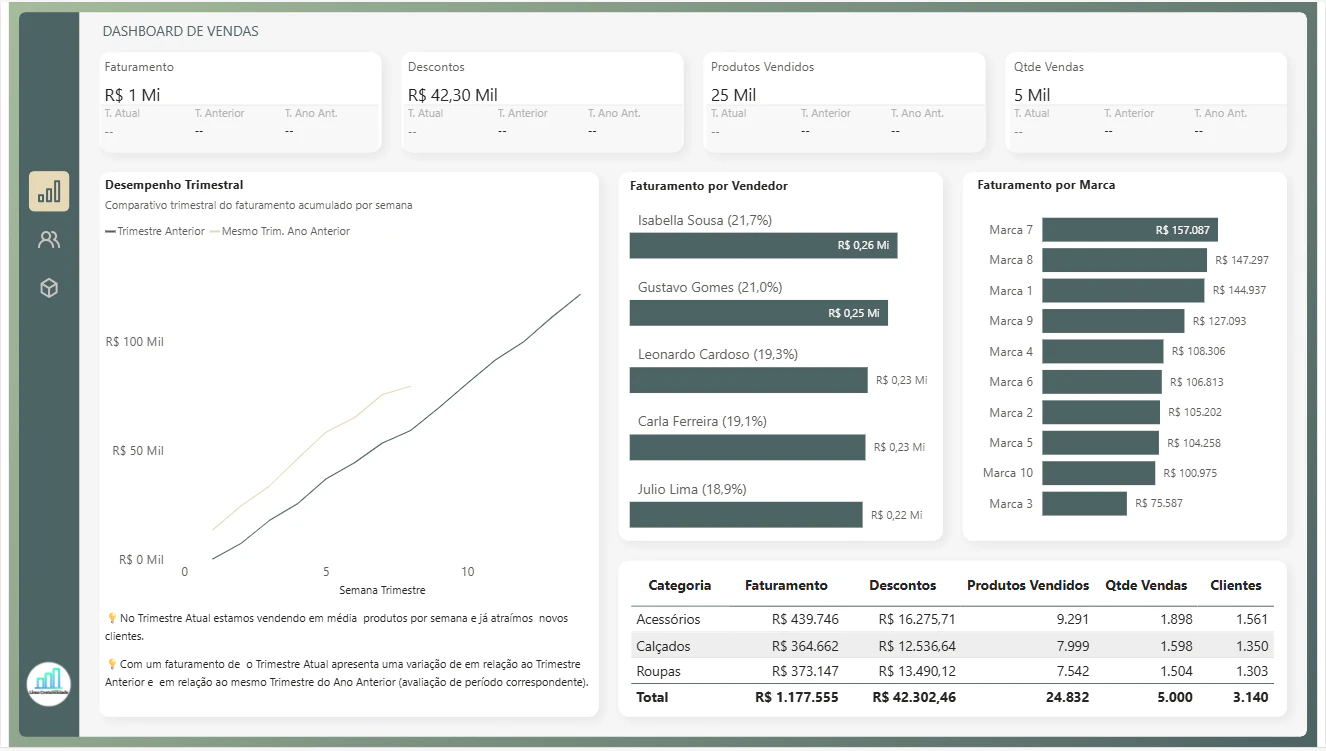Sort by the table's Faturamento column header

pyautogui.click(x=786, y=585)
